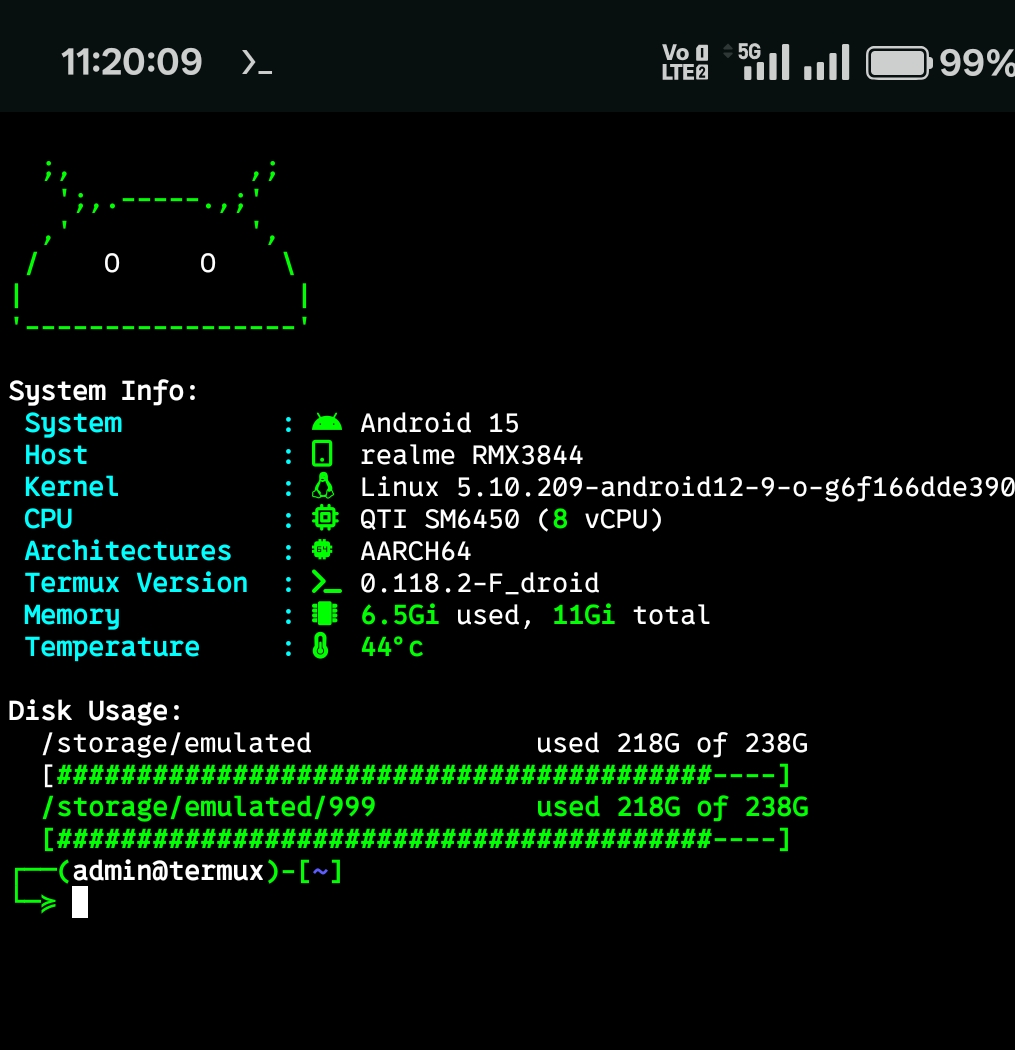Image resolution: width=1015 pixels, height=1050 pixels.
Task: Tap the 11:20:09 clock
Action: point(131,62)
